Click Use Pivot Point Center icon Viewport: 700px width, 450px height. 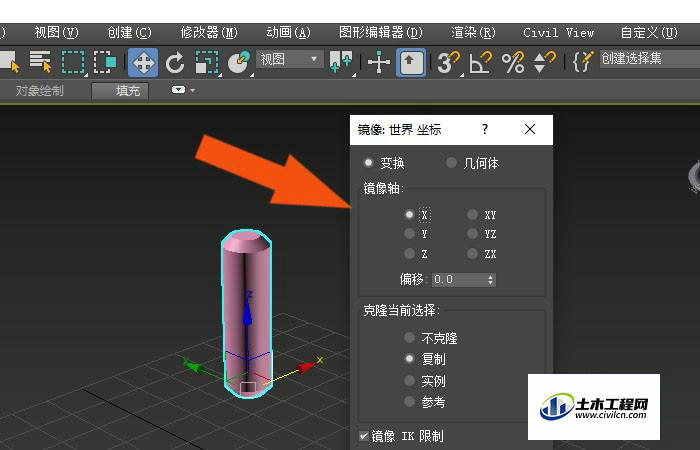pyautogui.click(x=341, y=62)
